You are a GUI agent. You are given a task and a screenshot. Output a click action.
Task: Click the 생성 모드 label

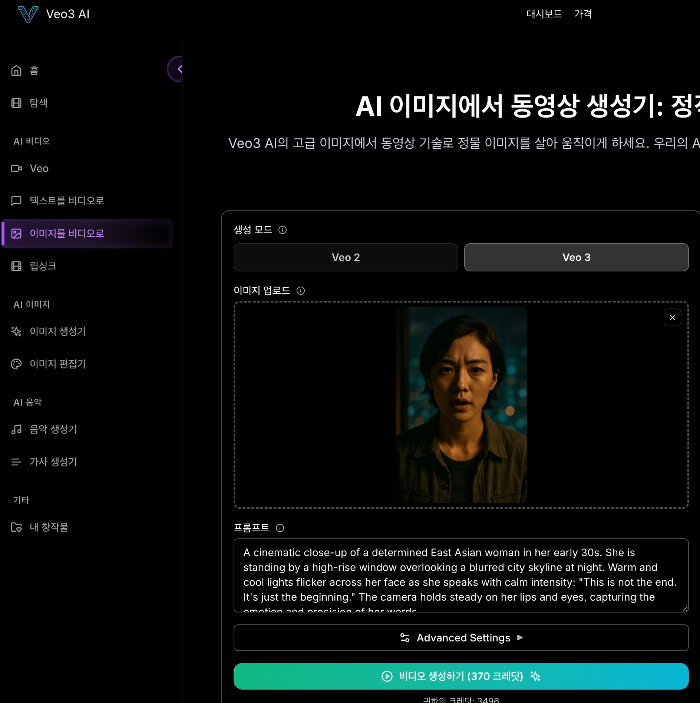click(253, 230)
